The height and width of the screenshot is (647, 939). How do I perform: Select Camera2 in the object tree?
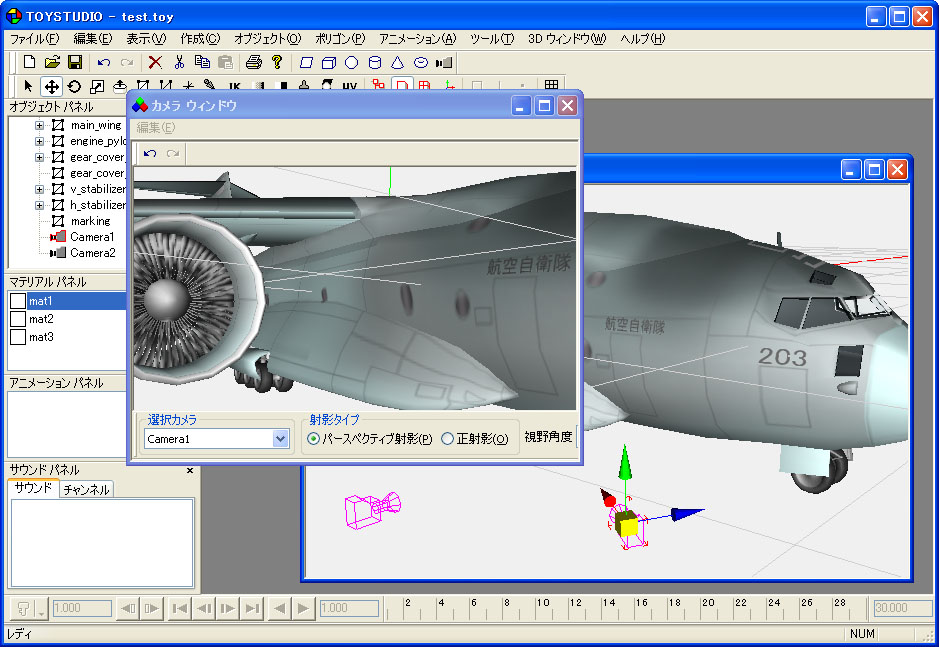(92, 253)
